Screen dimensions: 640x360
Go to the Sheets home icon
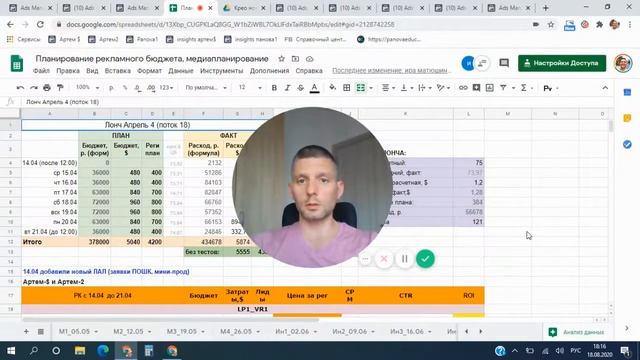tap(17, 64)
